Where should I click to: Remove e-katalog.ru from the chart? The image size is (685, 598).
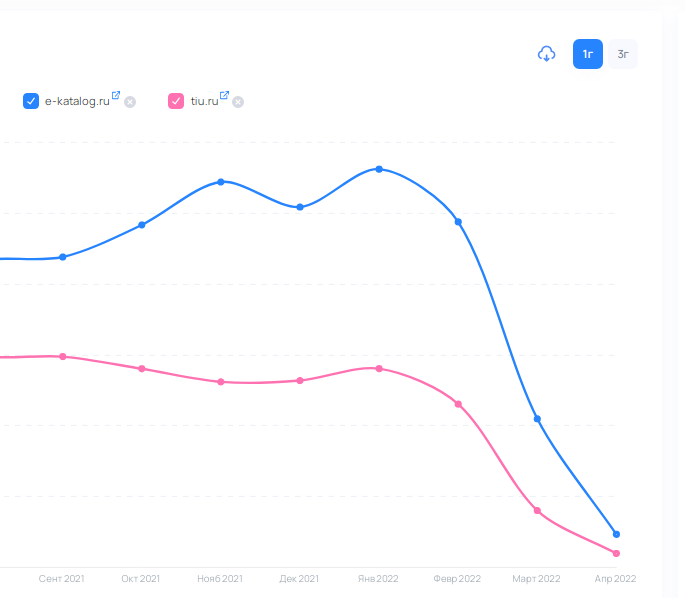tap(130, 102)
